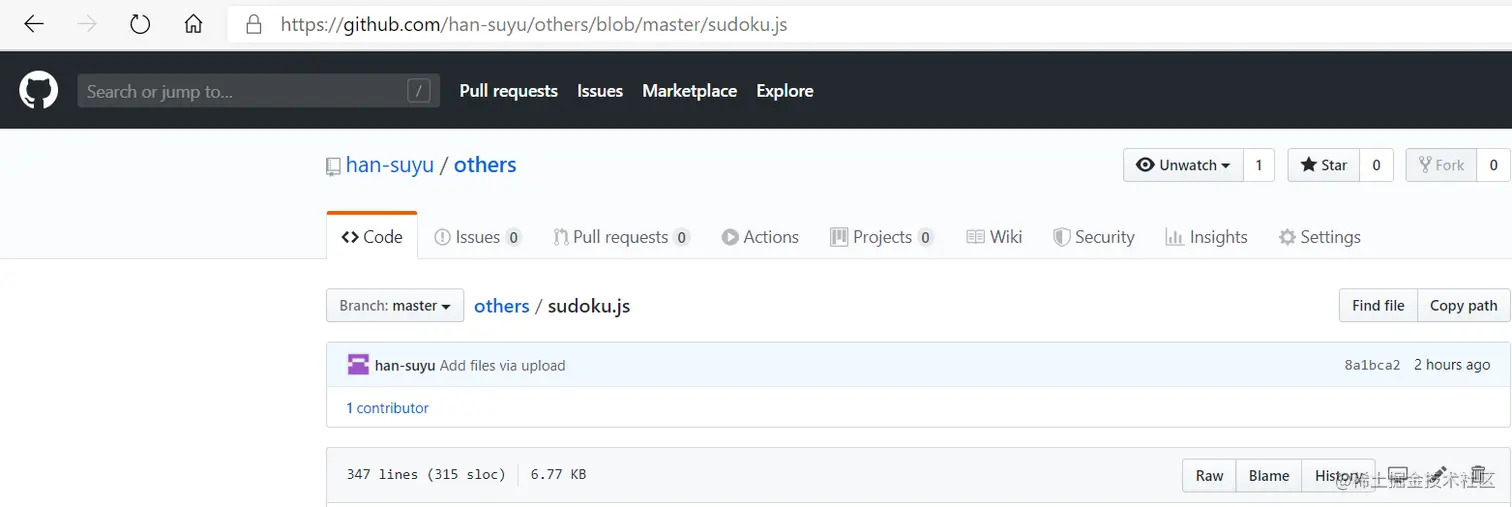The image size is (1512, 507).
Task: Edit sudoku.js with the pencil icon
Action: [1438, 476]
